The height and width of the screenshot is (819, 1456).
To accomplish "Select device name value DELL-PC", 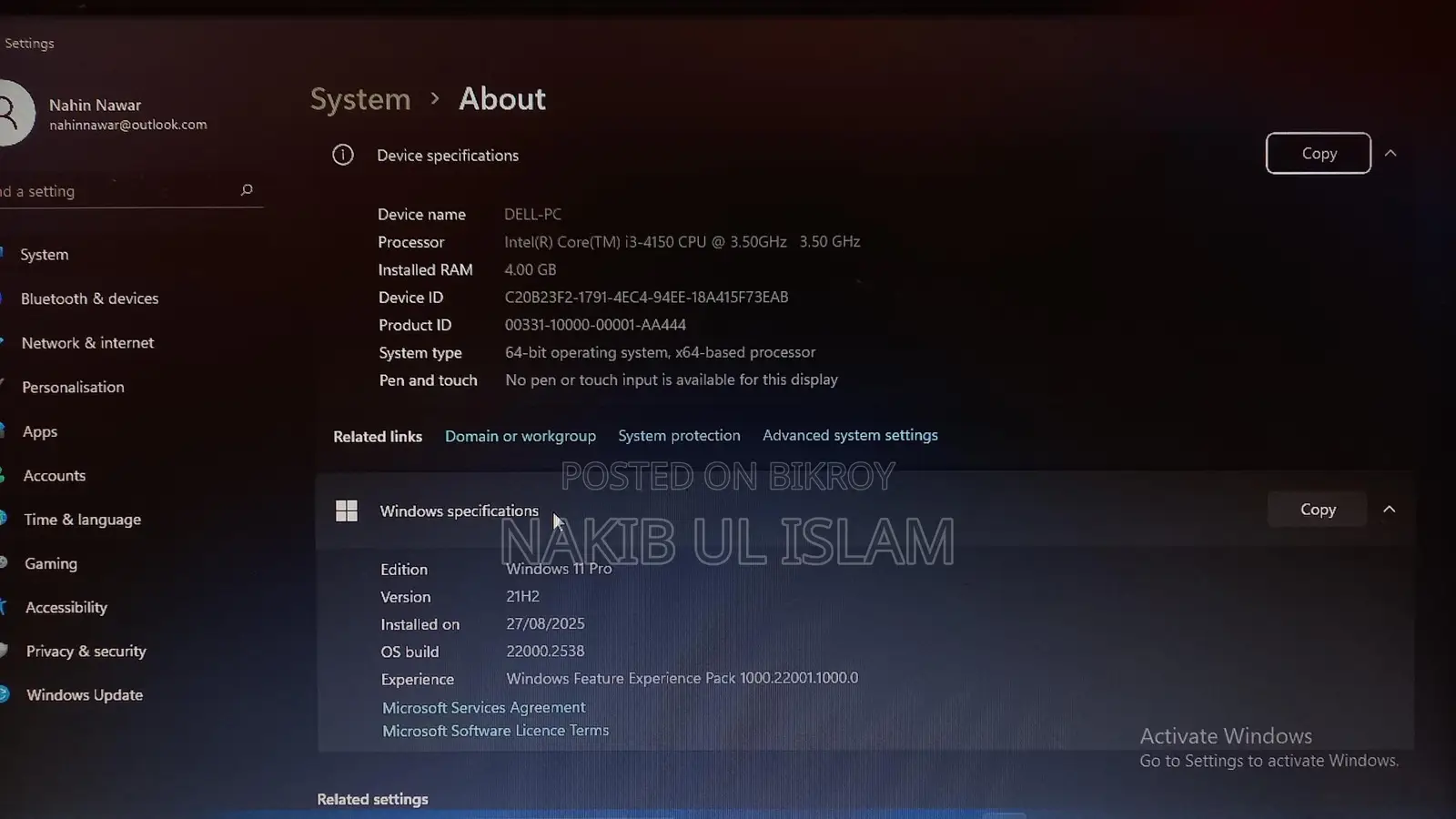I will coord(533,214).
